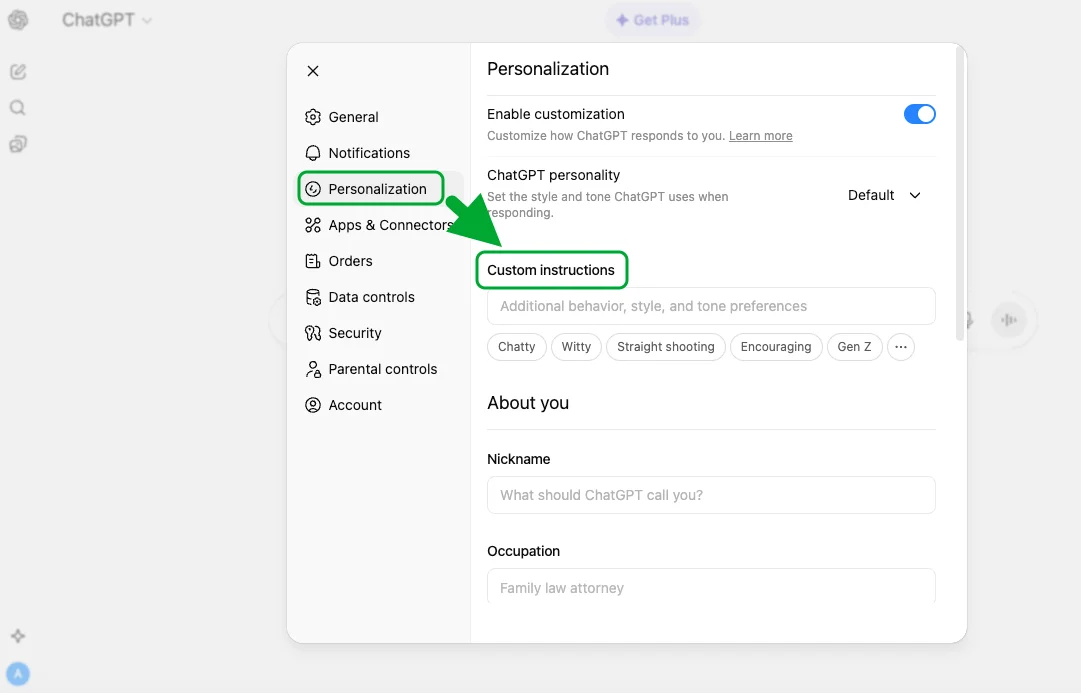Image resolution: width=1081 pixels, height=693 pixels.
Task: Open the ChatGPT personality Default dropdown
Action: [x=884, y=195]
